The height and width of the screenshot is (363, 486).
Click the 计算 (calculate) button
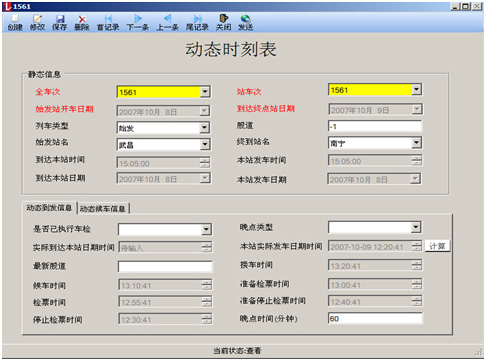point(437,246)
